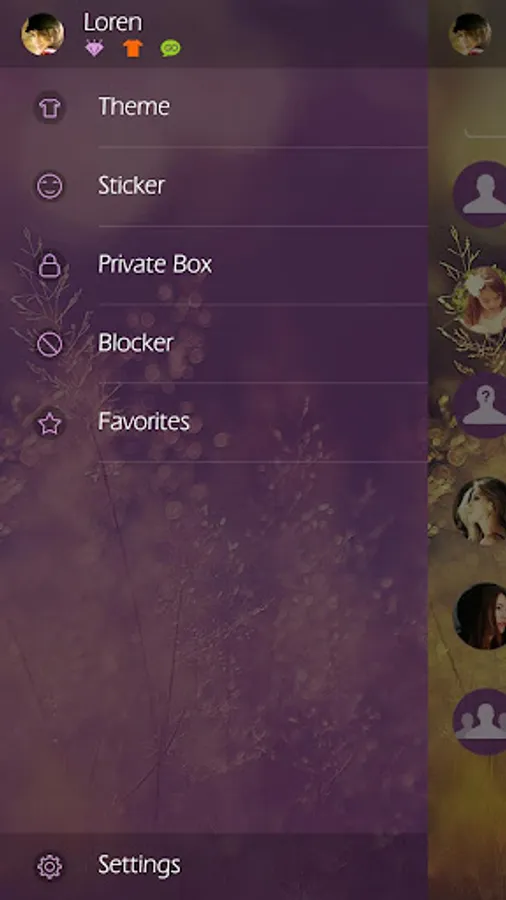The image size is (506, 900).
Task: Tap the purple diamond VIP badge
Action: pyautogui.click(x=95, y=48)
